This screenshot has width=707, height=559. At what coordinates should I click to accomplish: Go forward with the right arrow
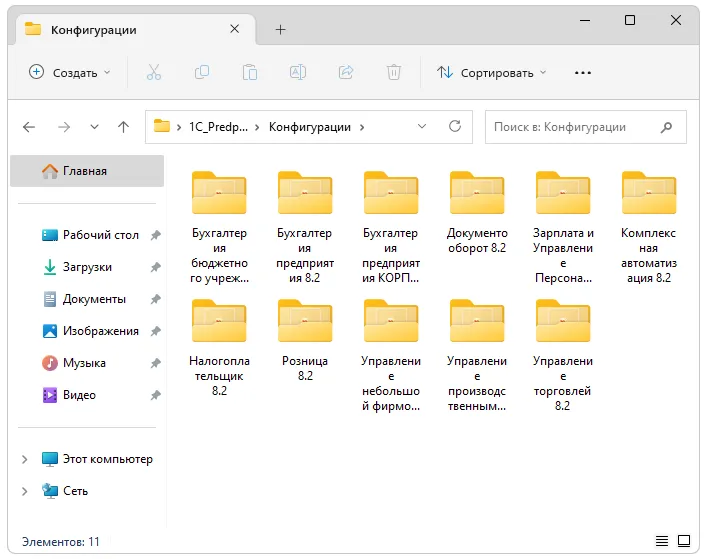pyautogui.click(x=64, y=127)
